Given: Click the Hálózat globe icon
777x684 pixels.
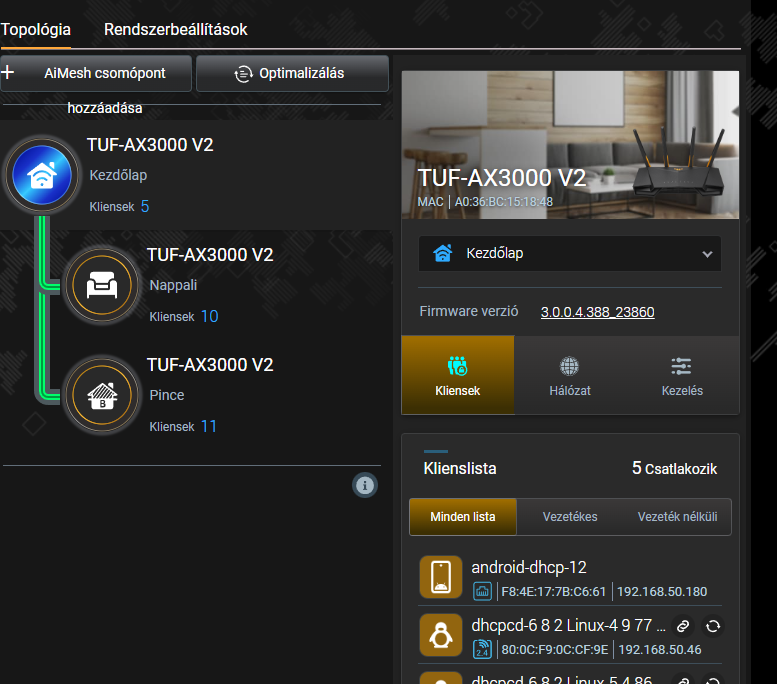Looking at the screenshot, I should (569, 366).
